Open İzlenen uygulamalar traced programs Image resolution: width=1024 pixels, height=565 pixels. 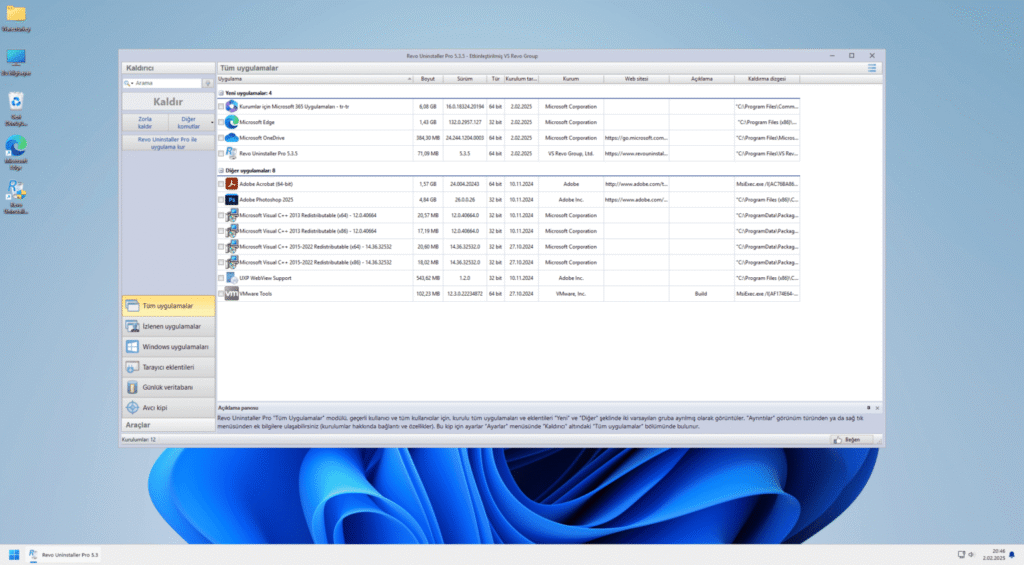coord(168,327)
